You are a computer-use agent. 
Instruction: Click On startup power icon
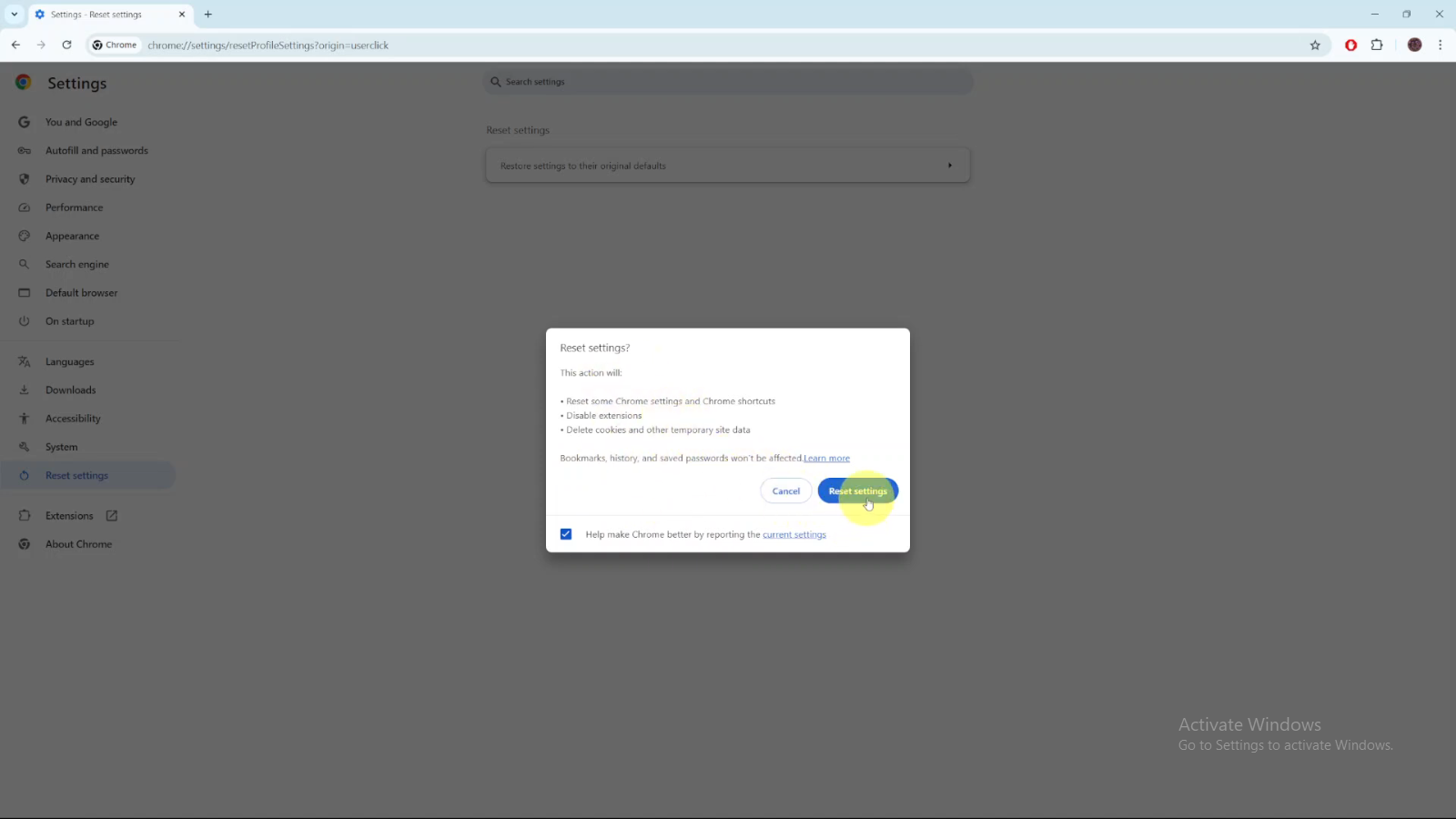pyautogui.click(x=25, y=321)
